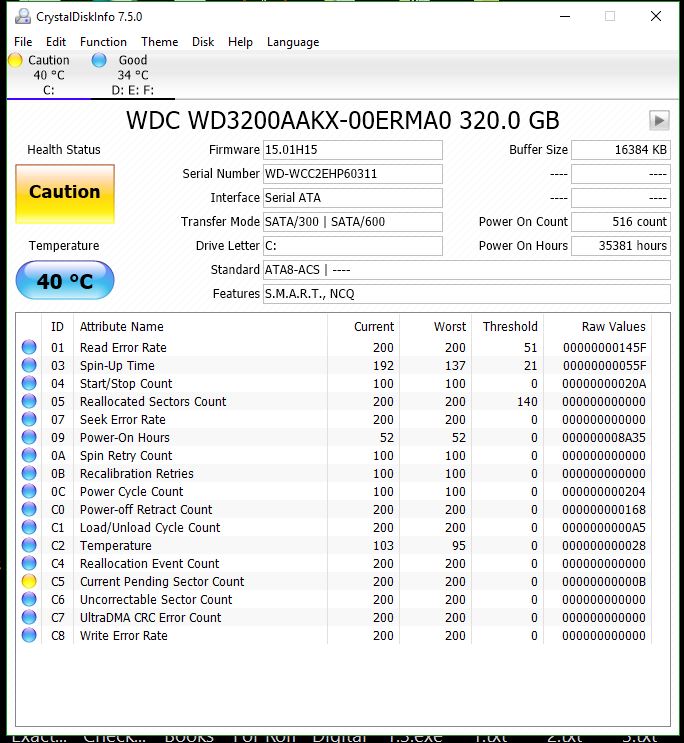This screenshot has width=684, height=743.
Task: Open the File menu
Action: 23,42
